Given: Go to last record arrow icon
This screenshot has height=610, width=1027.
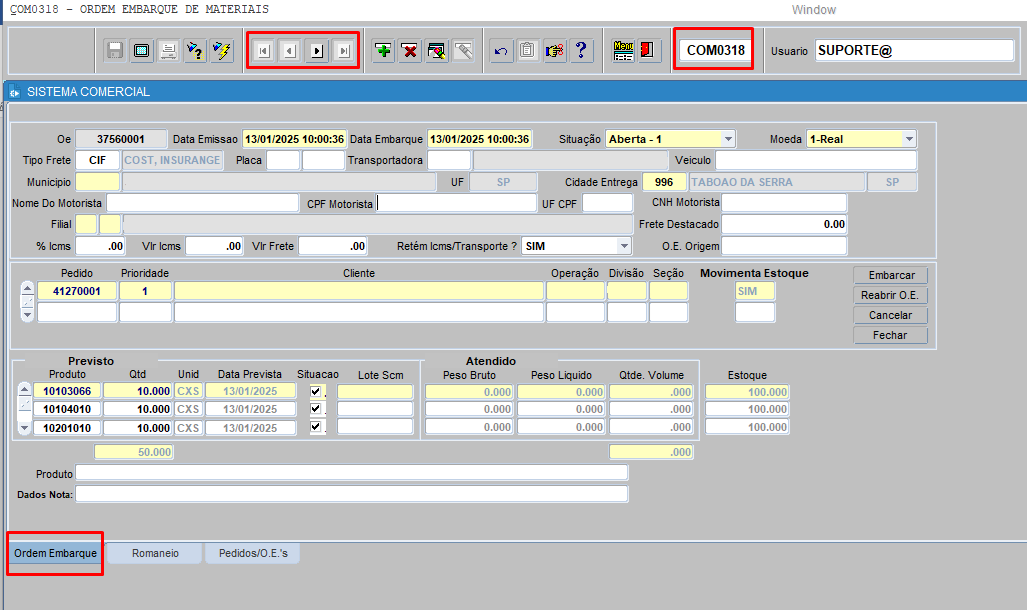Looking at the screenshot, I should [x=344, y=50].
